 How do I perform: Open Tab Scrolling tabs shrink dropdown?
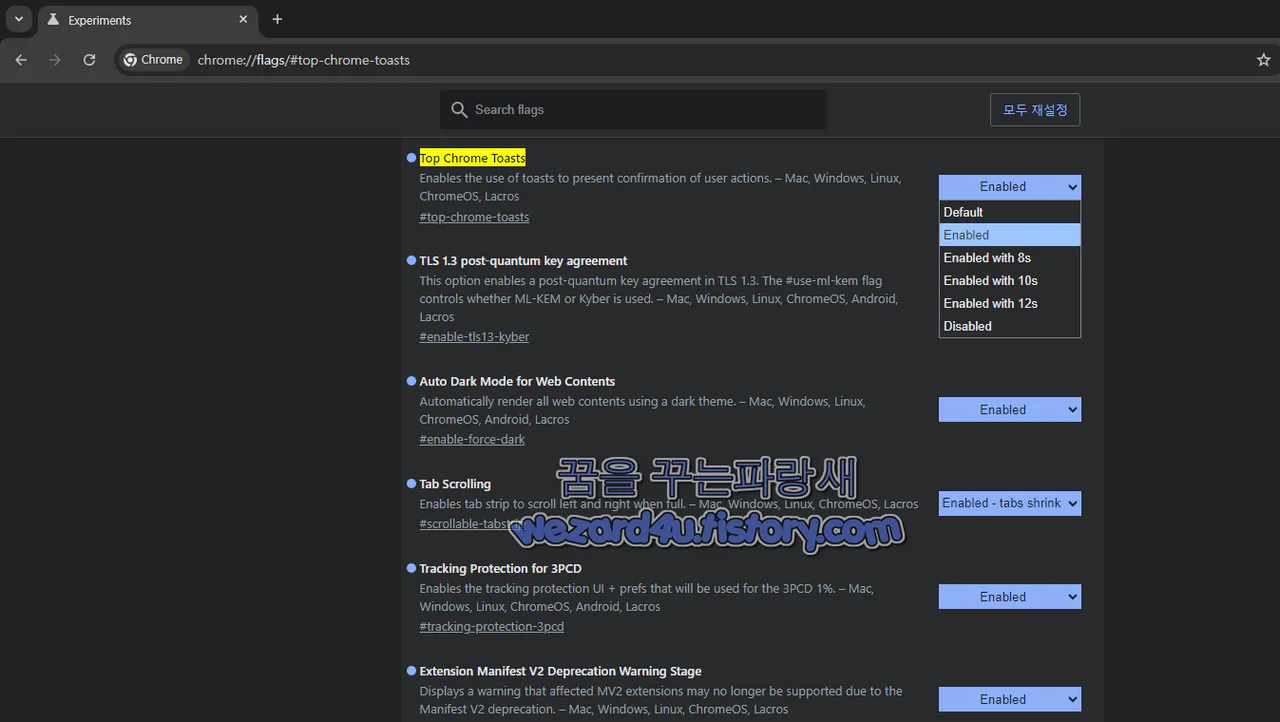1010,503
